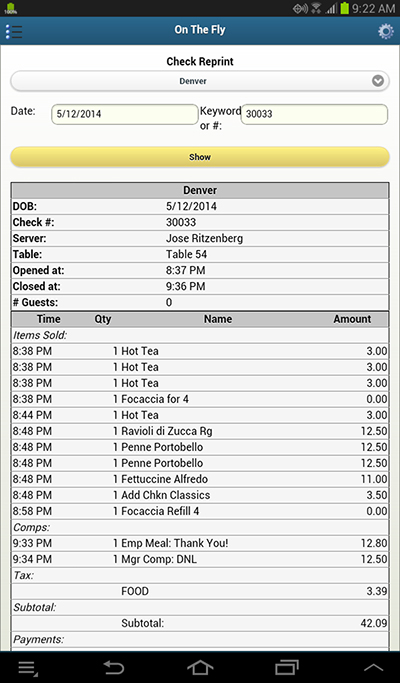Screen dimensions: 400x683
Task: Open settings gear icon
Action: click(x=386, y=31)
